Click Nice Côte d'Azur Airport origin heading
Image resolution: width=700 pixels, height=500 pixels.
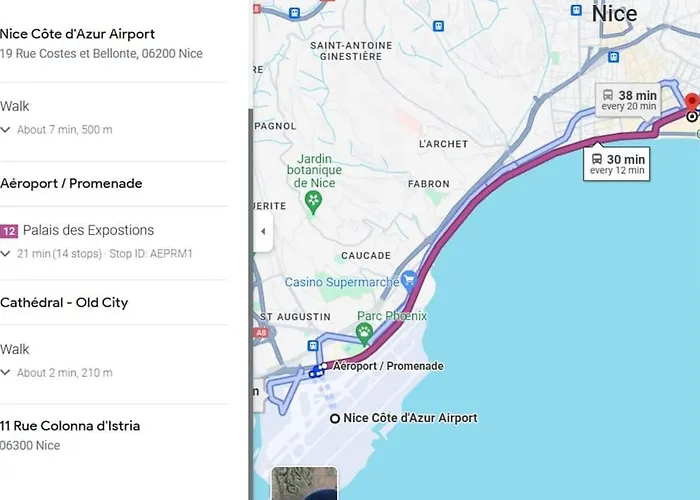[77, 34]
